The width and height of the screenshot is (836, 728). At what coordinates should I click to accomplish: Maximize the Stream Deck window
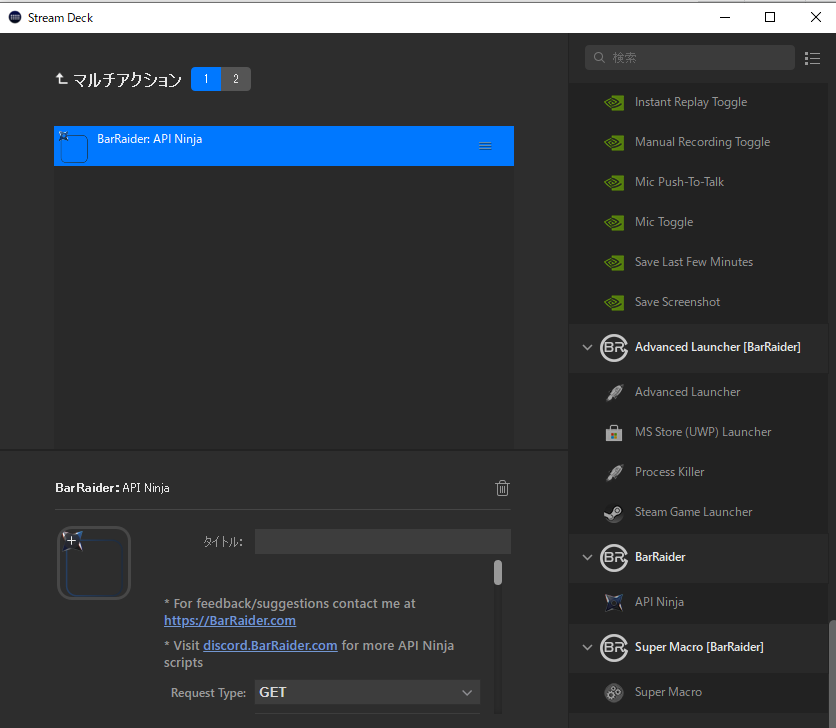click(x=769, y=17)
